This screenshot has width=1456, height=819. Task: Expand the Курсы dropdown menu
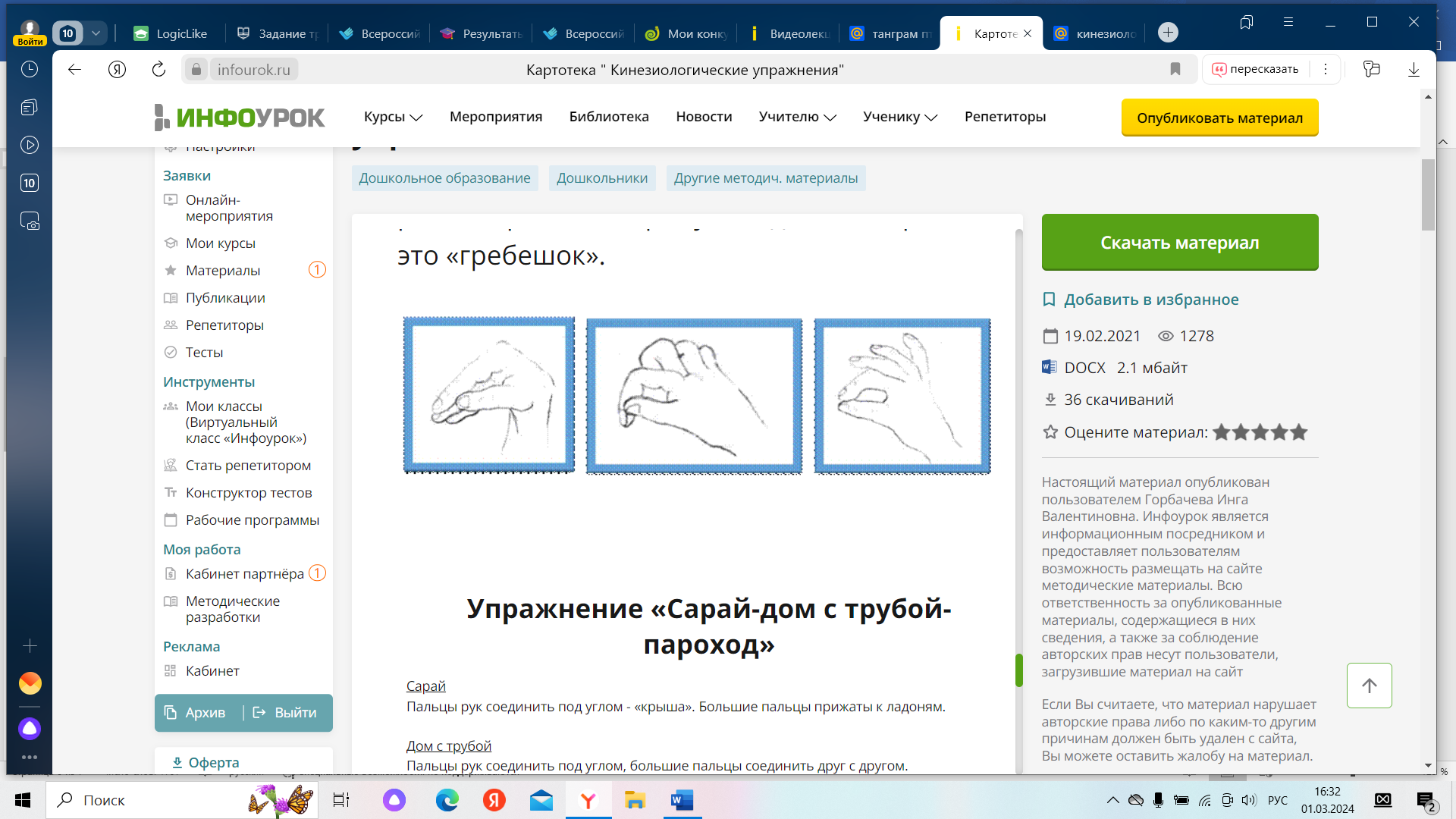point(393,117)
